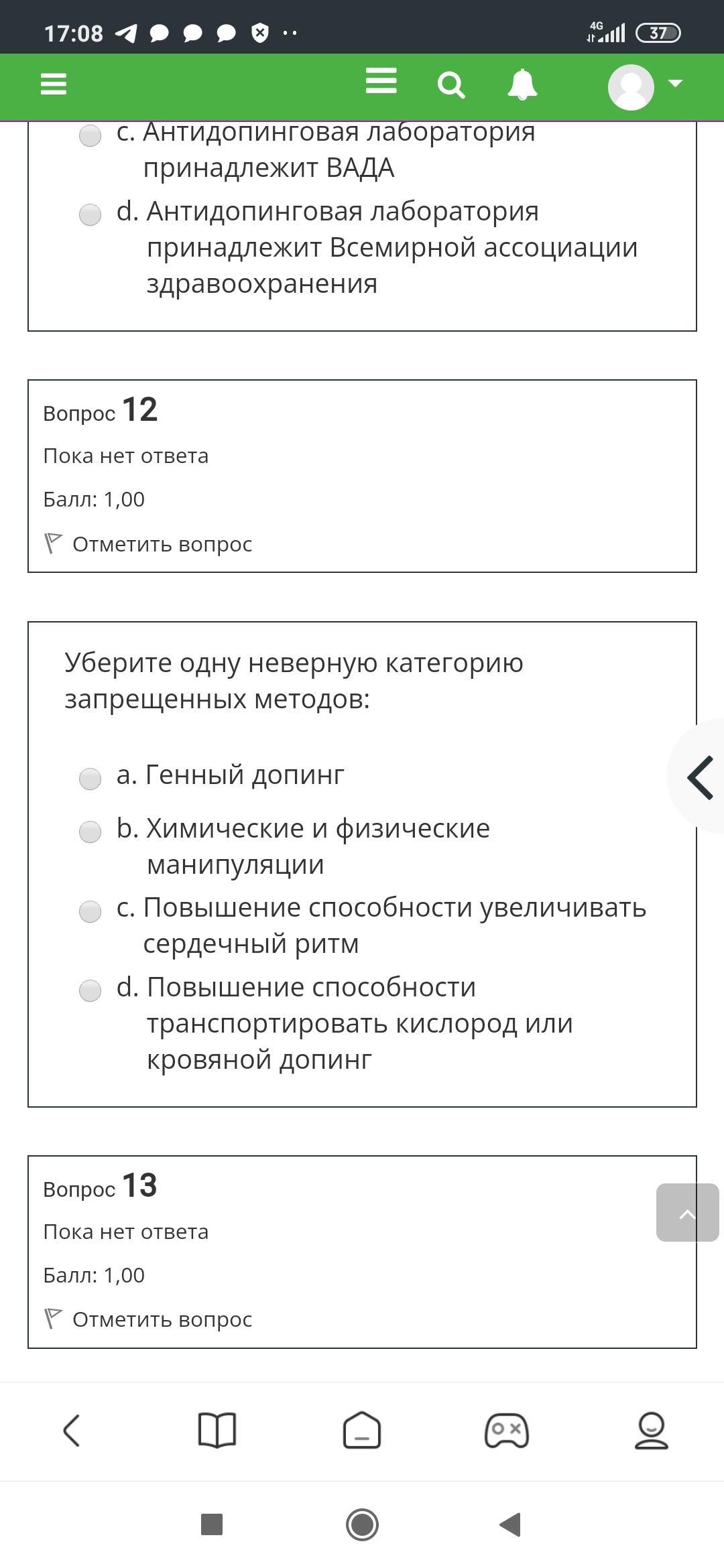Select answer b. Химические и физические манипуляции
This screenshot has width=724, height=1568.
[90, 832]
